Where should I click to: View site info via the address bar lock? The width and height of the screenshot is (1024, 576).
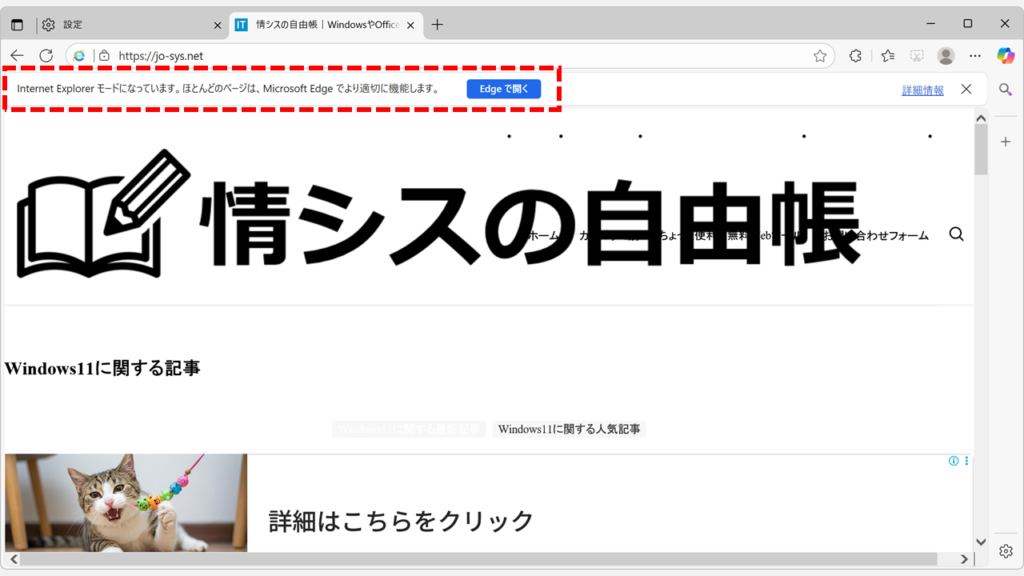tap(106, 57)
